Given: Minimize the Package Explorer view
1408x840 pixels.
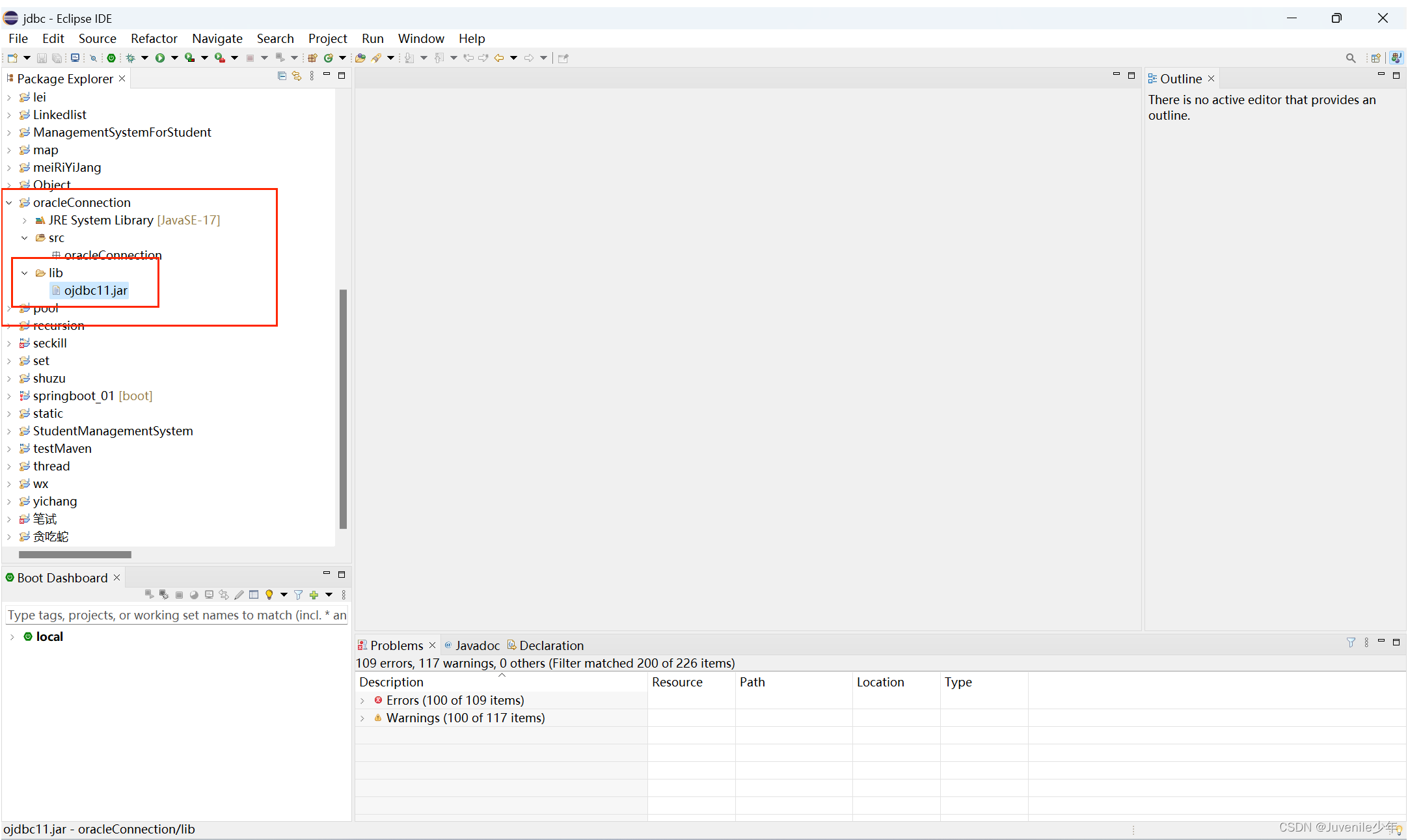Looking at the screenshot, I should 327,75.
